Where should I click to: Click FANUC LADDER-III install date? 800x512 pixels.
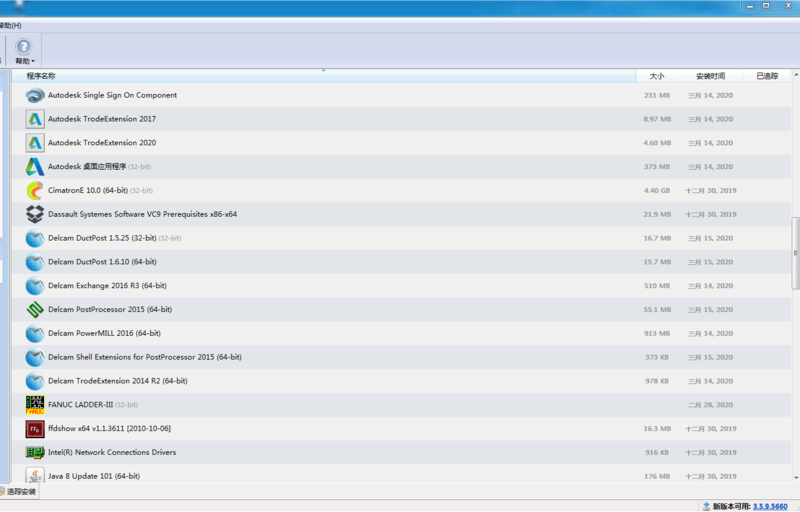tap(710, 405)
